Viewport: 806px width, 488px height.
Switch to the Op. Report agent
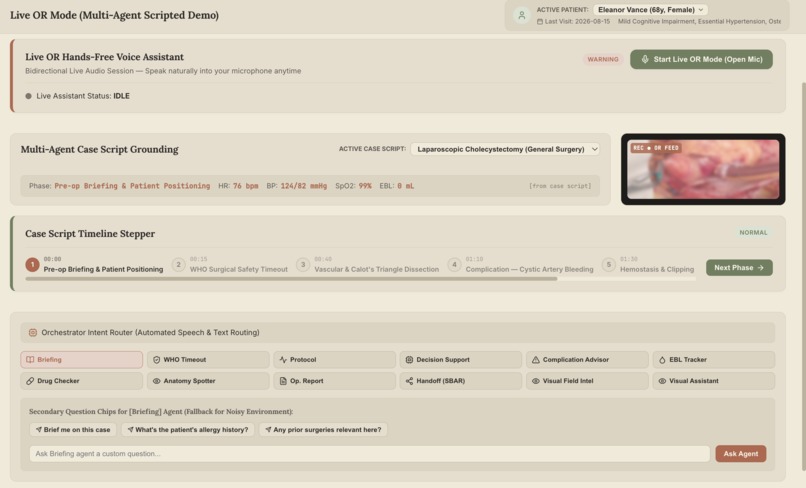point(335,381)
